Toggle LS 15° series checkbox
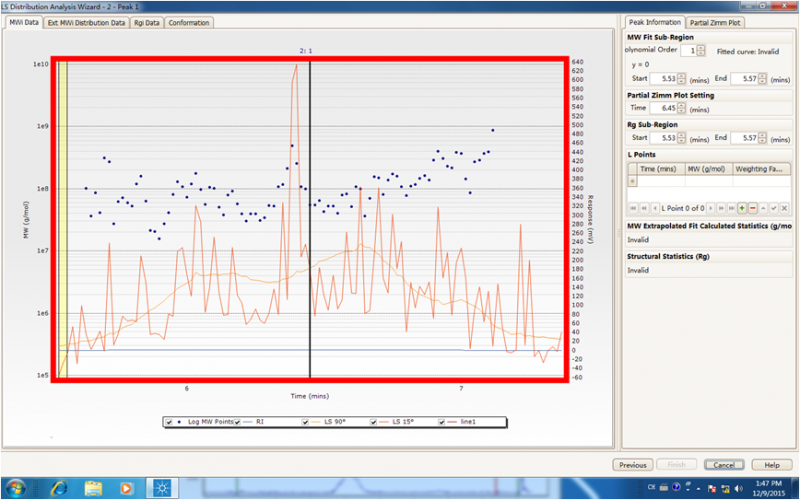The width and height of the screenshot is (800, 500). point(373,422)
